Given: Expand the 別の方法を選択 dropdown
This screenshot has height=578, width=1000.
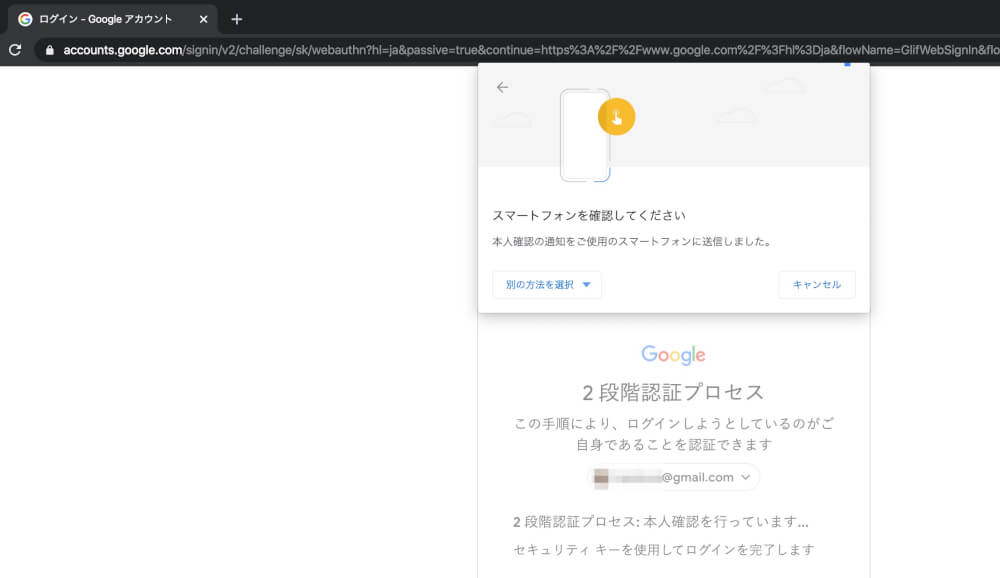Looking at the screenshot, I should [547, 285].
